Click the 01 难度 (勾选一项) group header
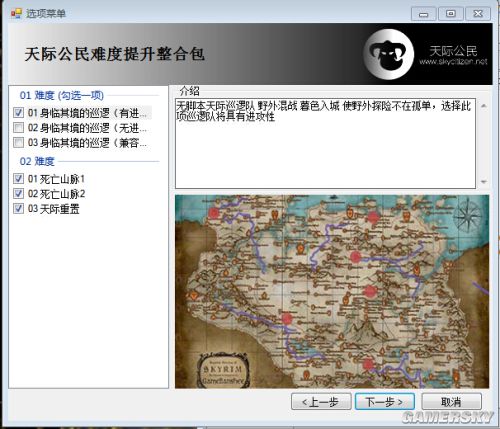 pyautogui.click(x=62, y=95)
